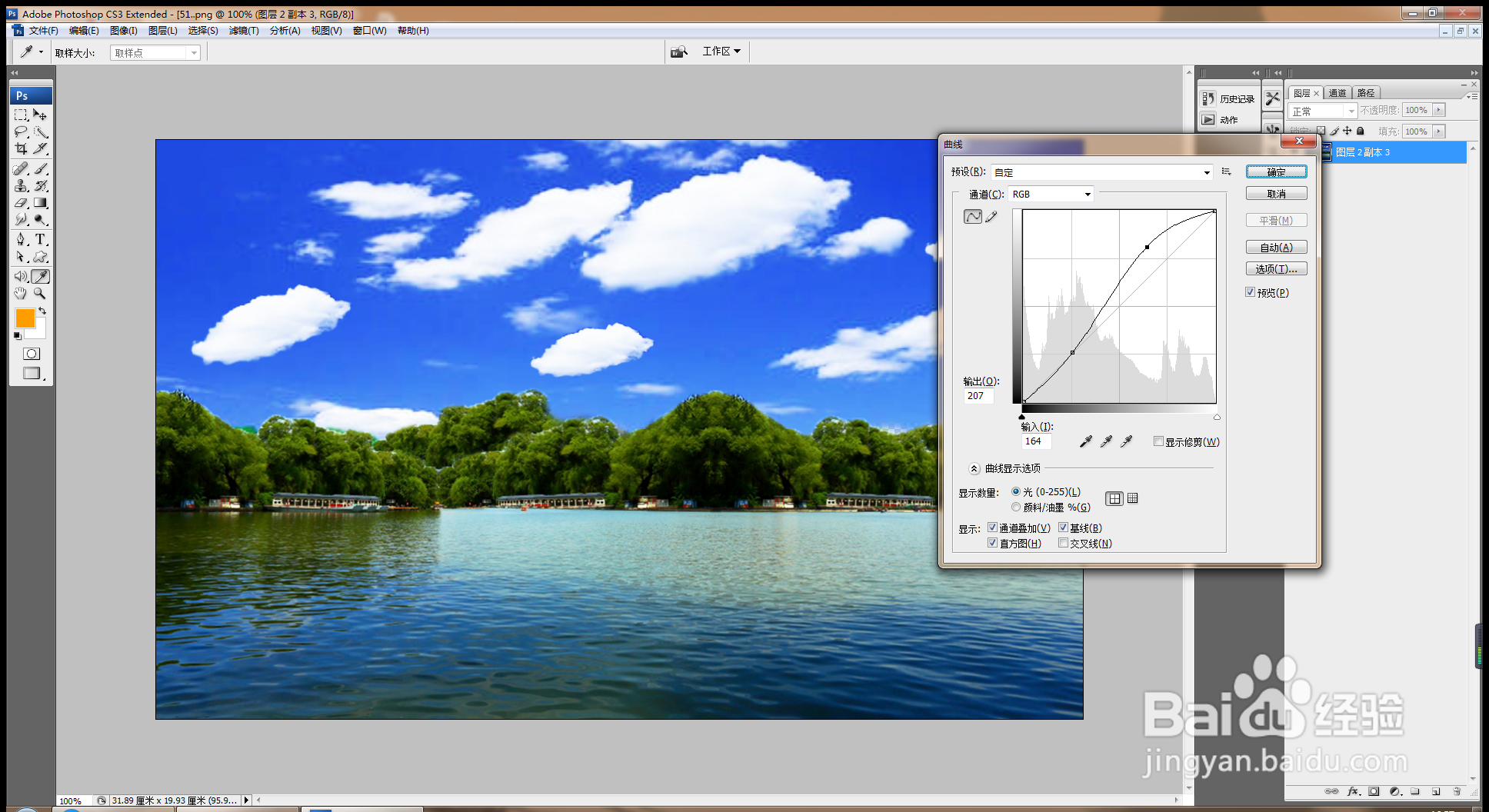Select the Lasso tool

[x=21, y=131]
